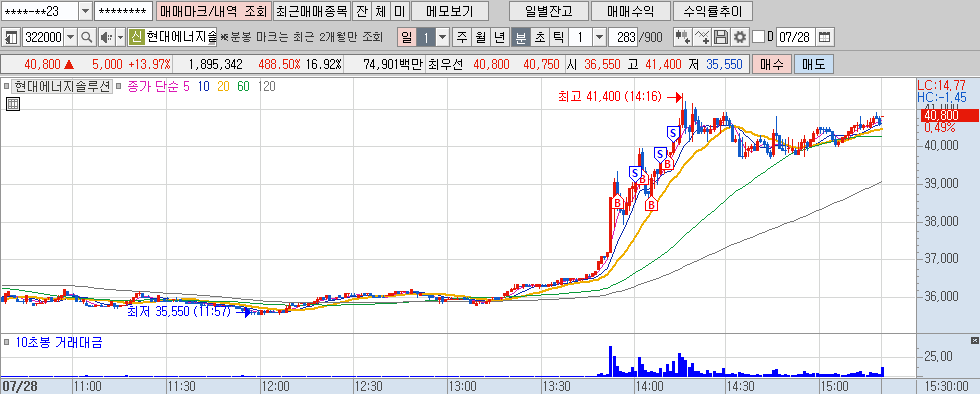The height and width of the screenshot is (394, 980).
Task: Click the add candlestick chart icon
Action: (682, 38)
